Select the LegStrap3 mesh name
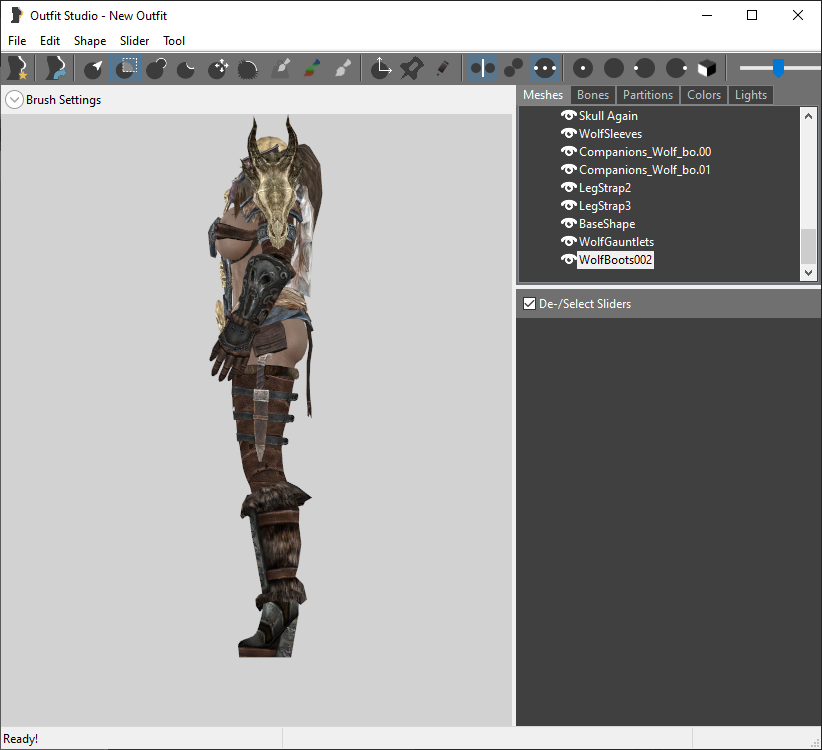822x750 pixels. [604, 205]
